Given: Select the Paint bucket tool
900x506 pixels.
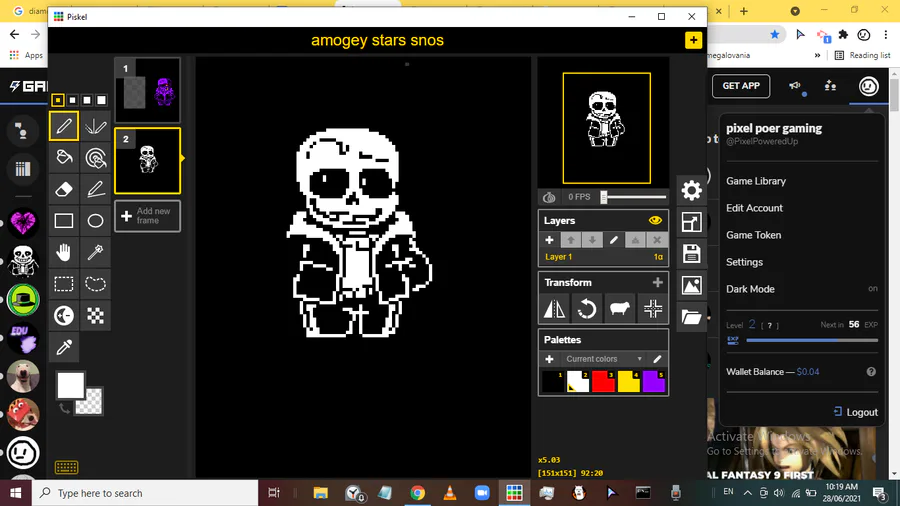Looking at the screenshot, I should coord(64,158).
